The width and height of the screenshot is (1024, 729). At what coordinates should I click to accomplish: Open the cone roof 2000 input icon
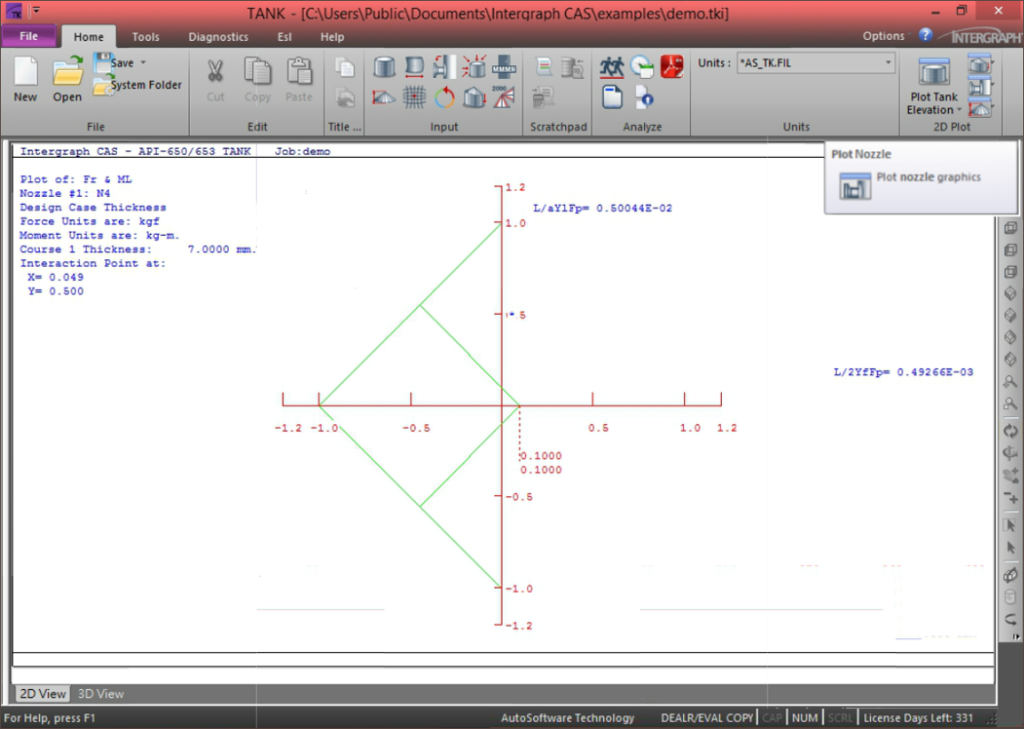pyautogui.click(x=504, y=98)
